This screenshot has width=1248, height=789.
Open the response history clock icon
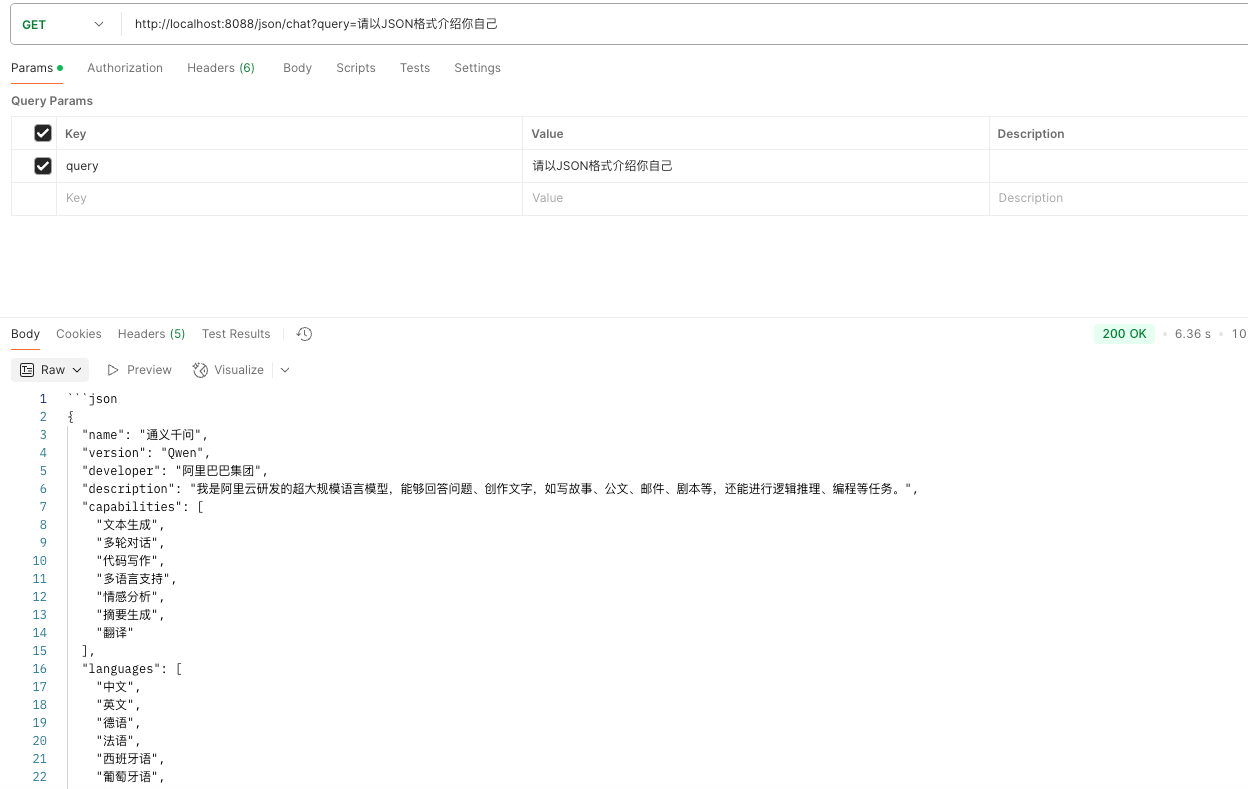tap(305, 334)
